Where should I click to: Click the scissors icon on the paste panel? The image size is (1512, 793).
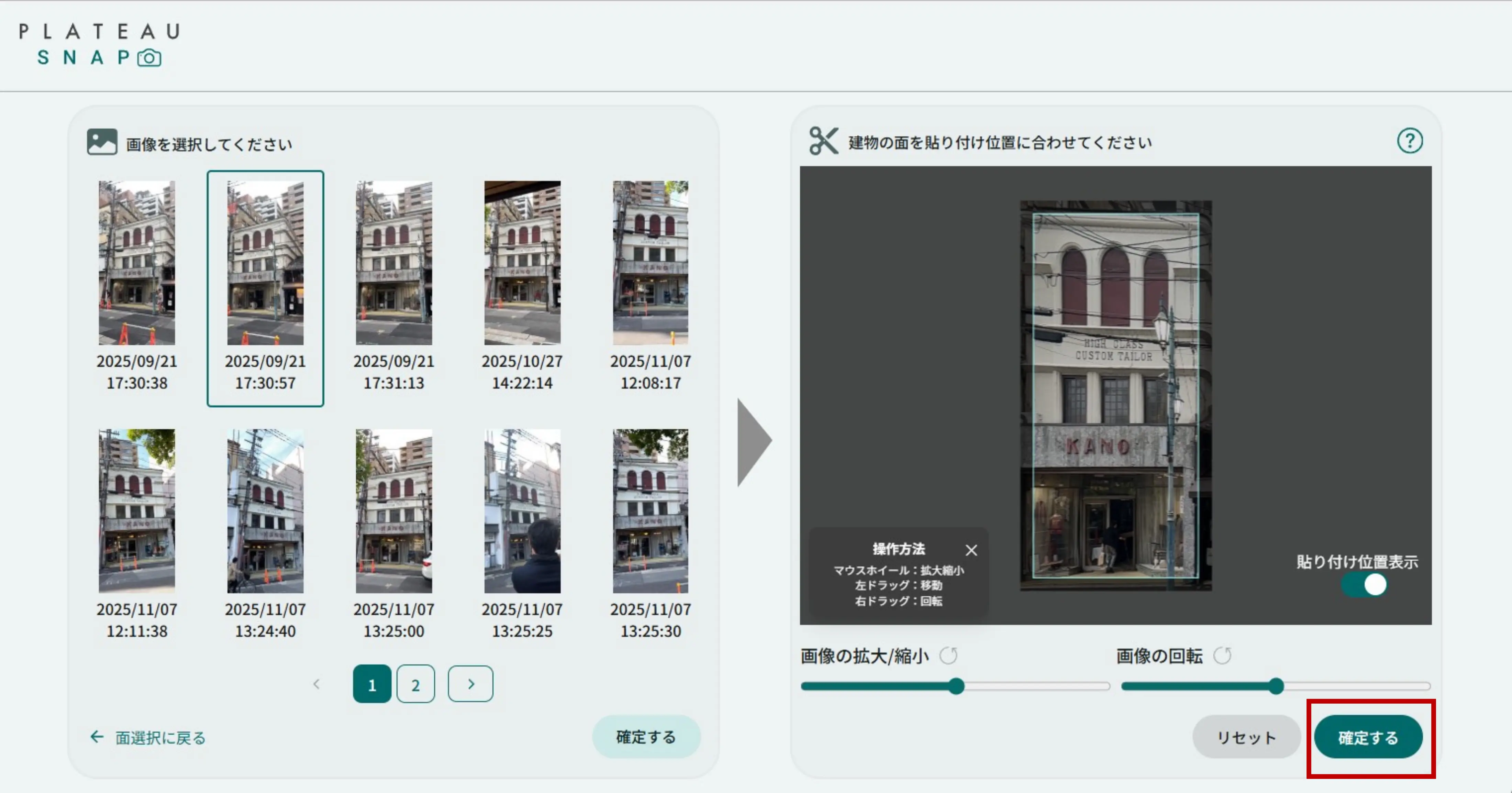(824, 141)
